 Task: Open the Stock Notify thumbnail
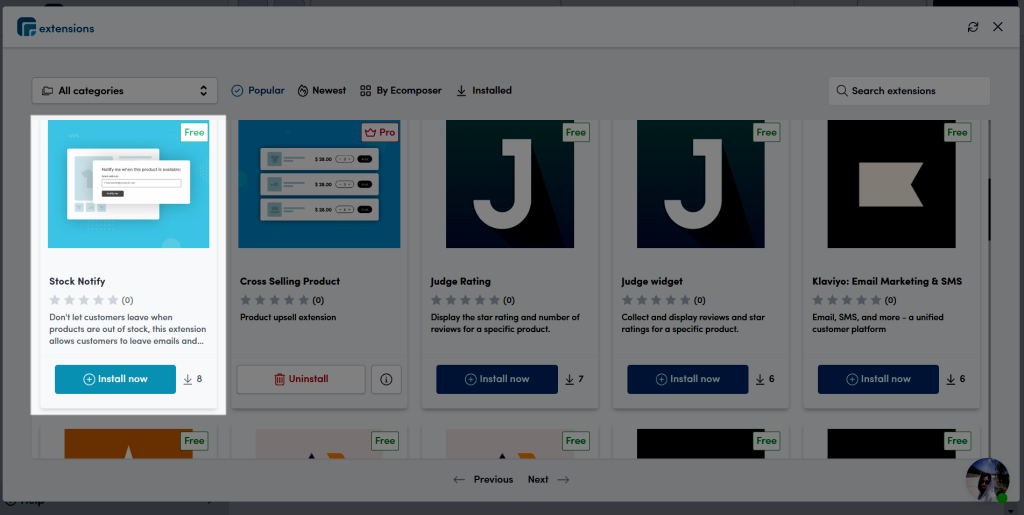pyautogui.click(x=129, y=184)
